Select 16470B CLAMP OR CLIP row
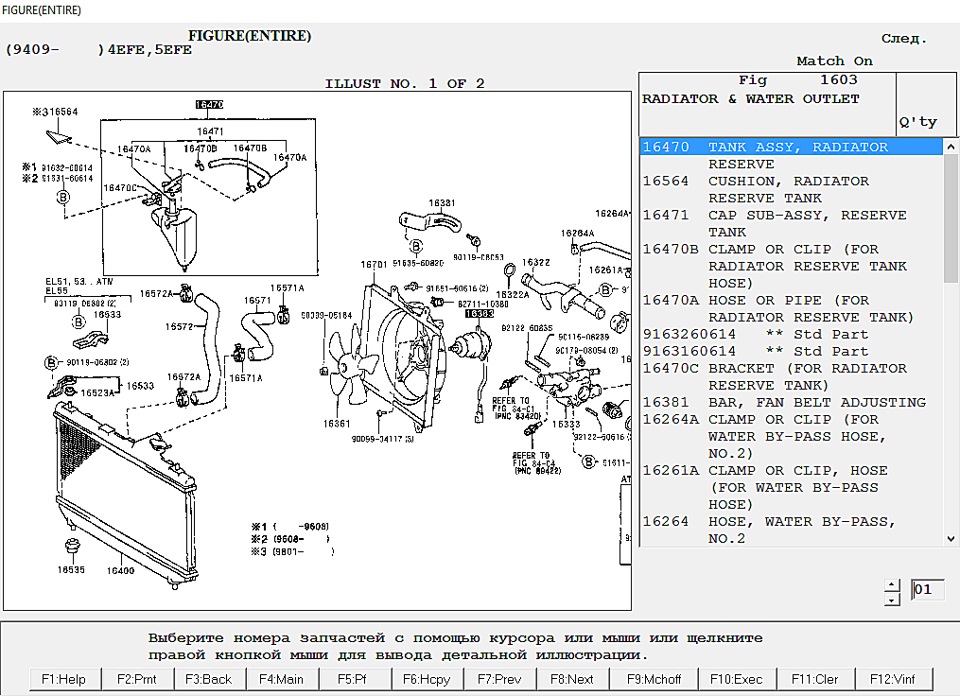The image size is (960, 696). pos(791,266)
